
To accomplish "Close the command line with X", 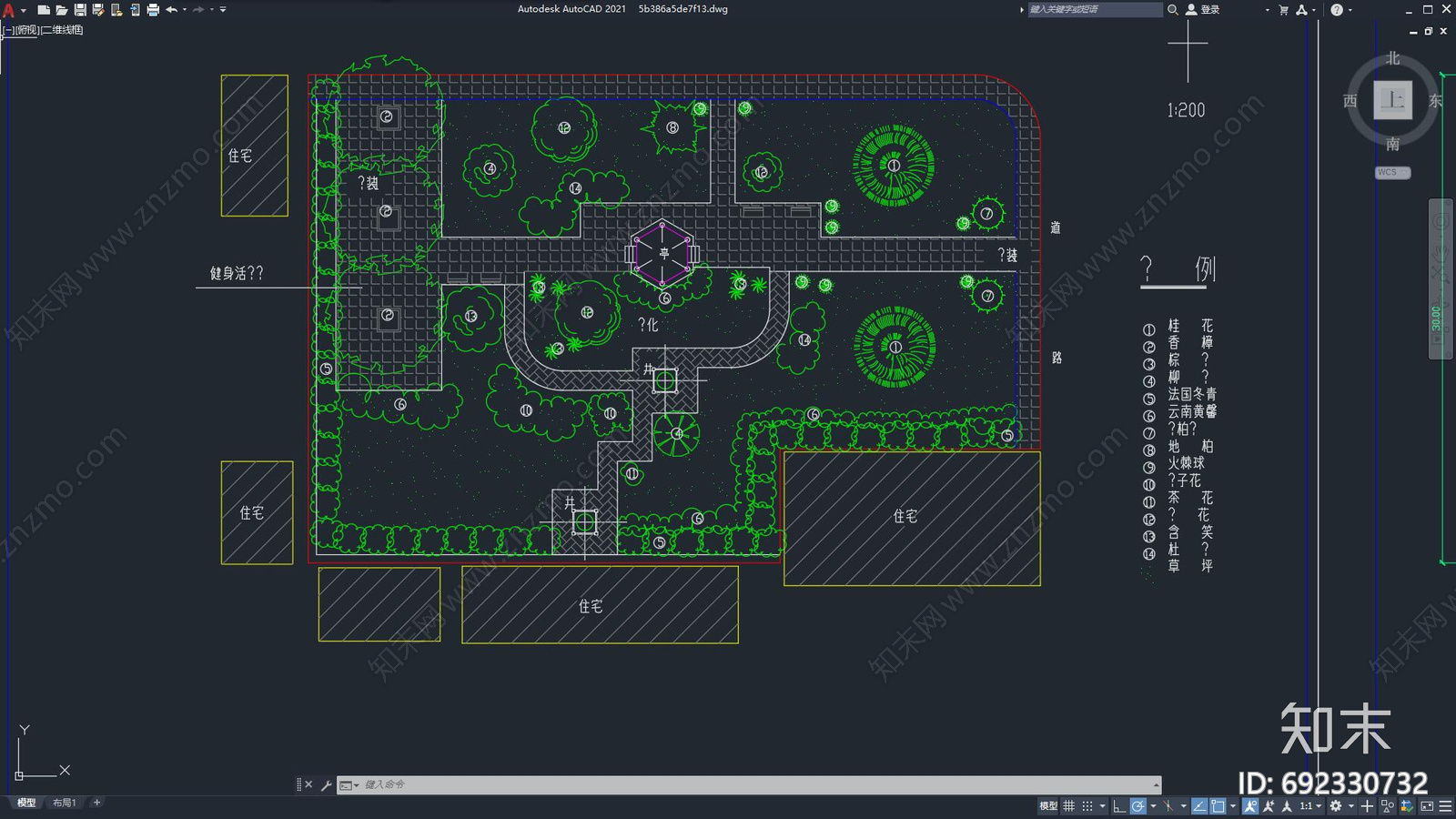I will point(308,784).
